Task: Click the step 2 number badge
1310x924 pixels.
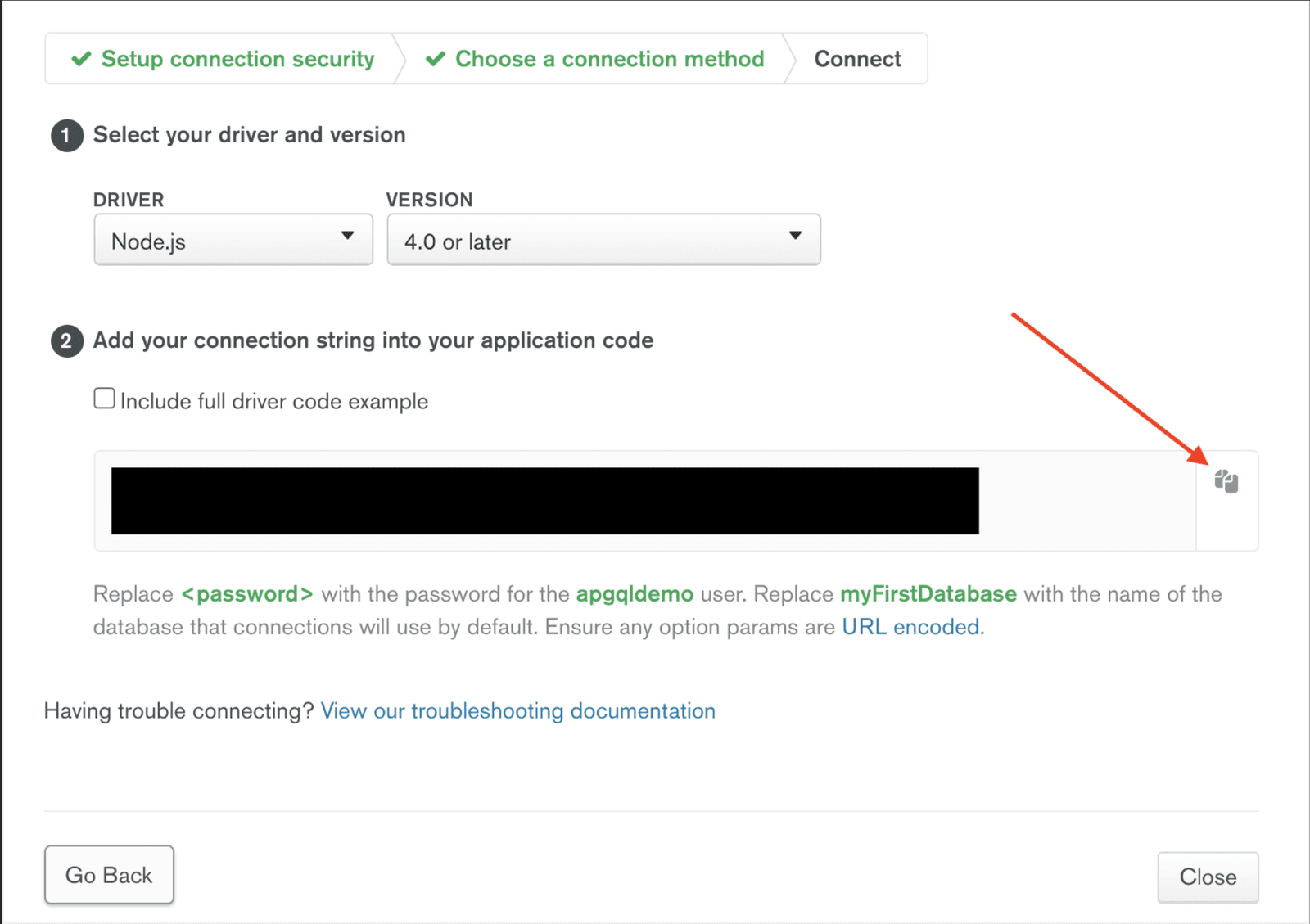Action: click(67, 341)
